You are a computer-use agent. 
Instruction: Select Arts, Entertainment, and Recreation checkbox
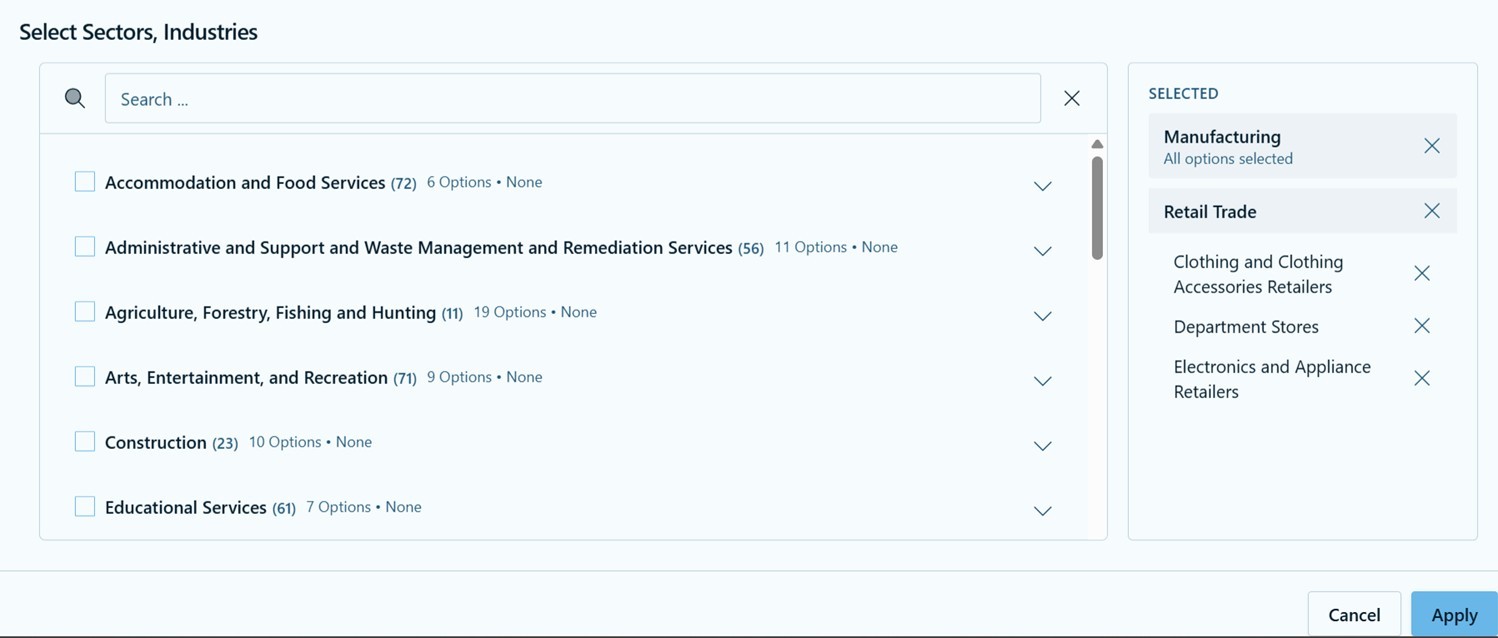(85, 377)
